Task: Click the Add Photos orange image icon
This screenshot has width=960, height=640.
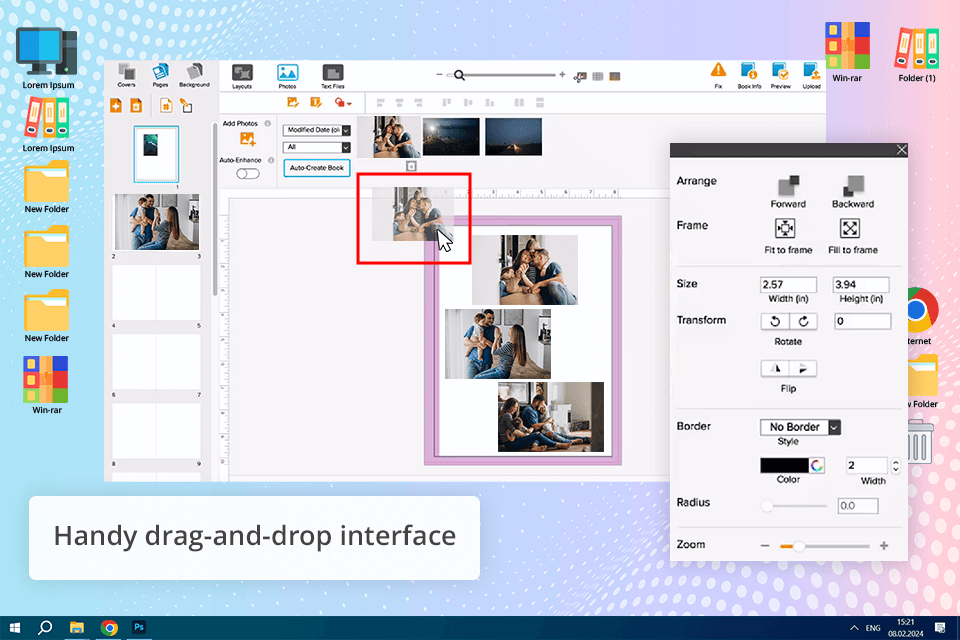Action: 247,139
